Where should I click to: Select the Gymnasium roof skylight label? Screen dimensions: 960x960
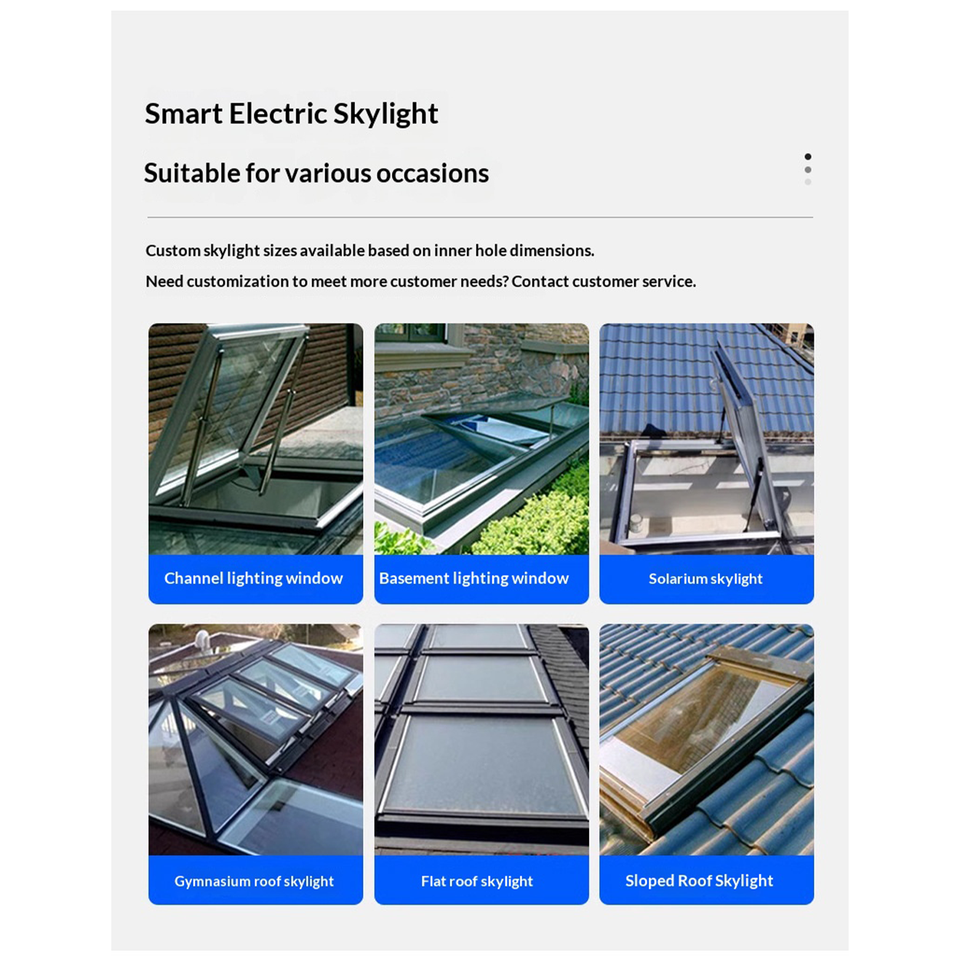[254, 881]
